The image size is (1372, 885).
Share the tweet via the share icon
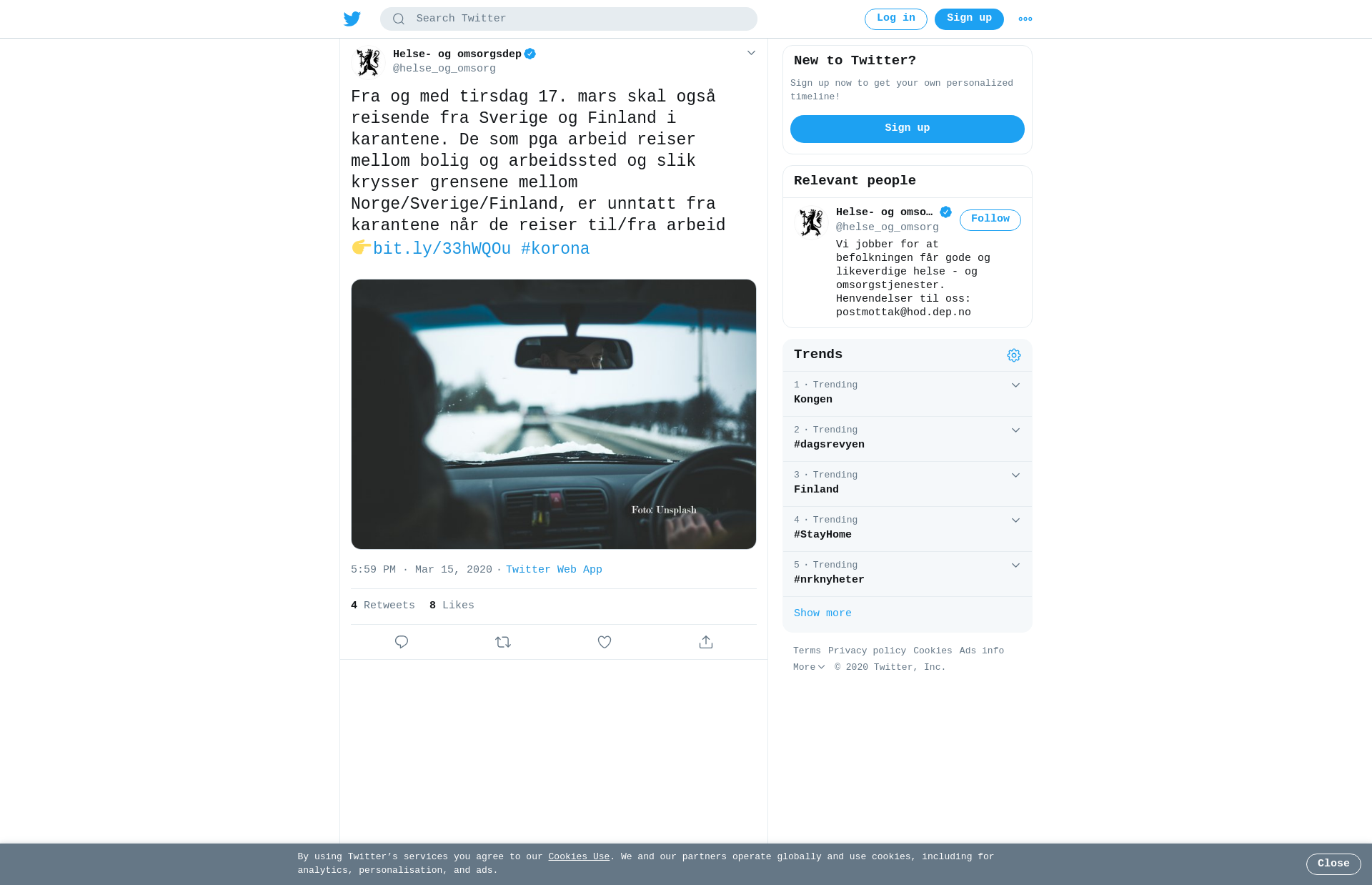(706, 642)
